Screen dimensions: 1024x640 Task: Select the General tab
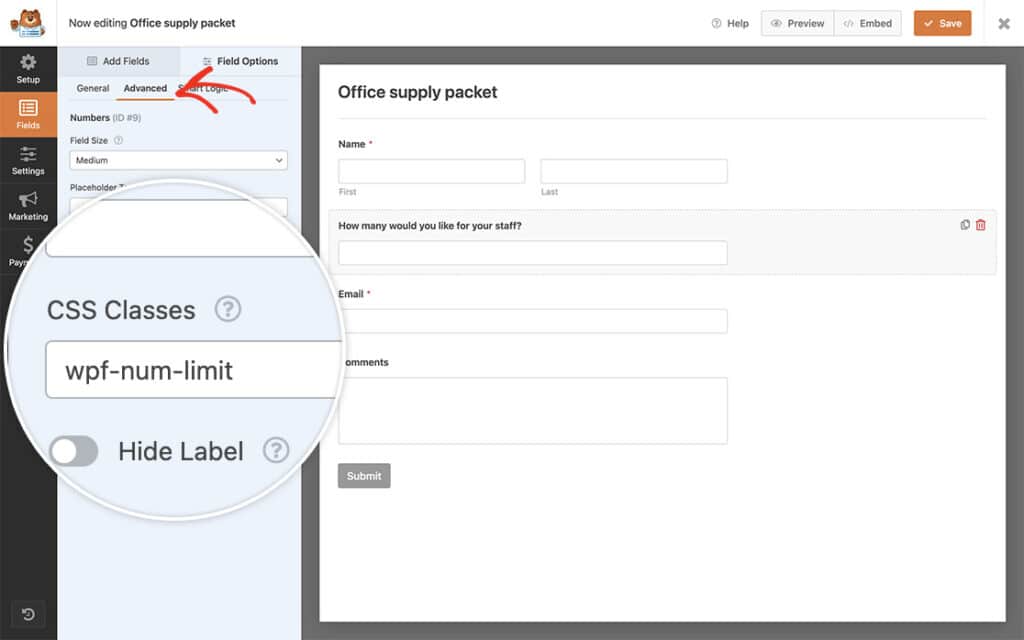92,88
